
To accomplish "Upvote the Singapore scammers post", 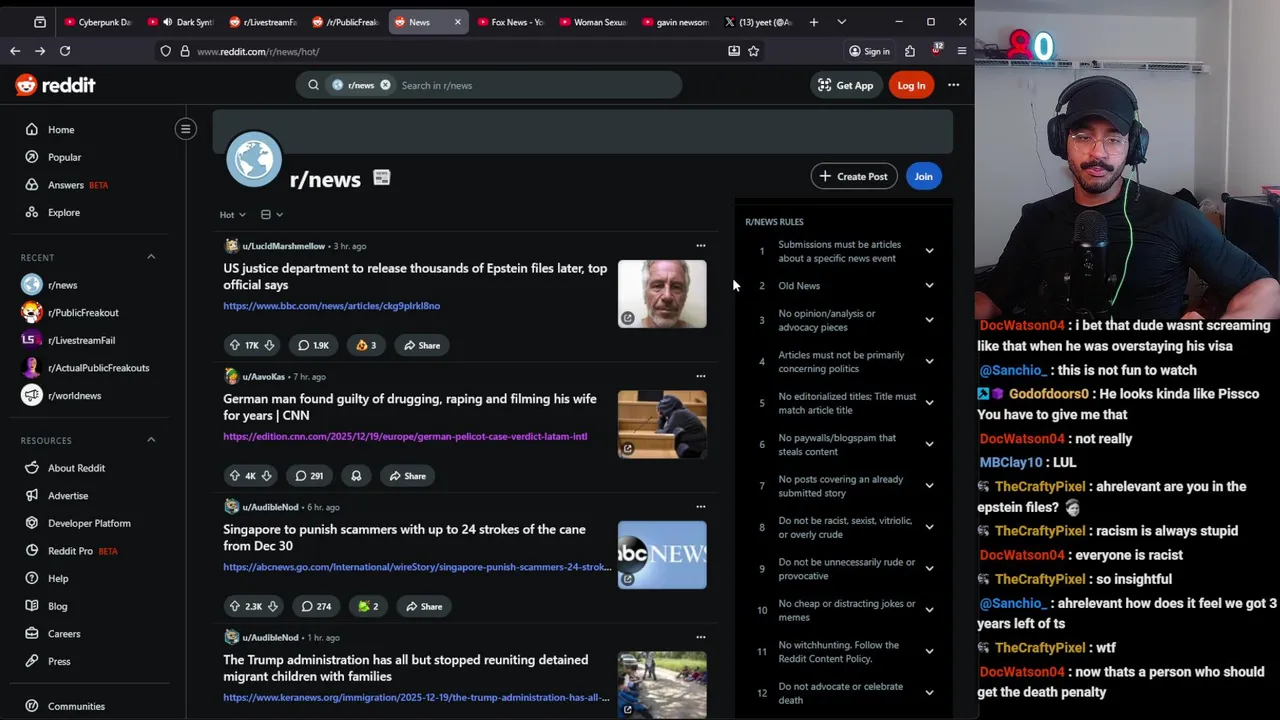I will click(235, 606).
